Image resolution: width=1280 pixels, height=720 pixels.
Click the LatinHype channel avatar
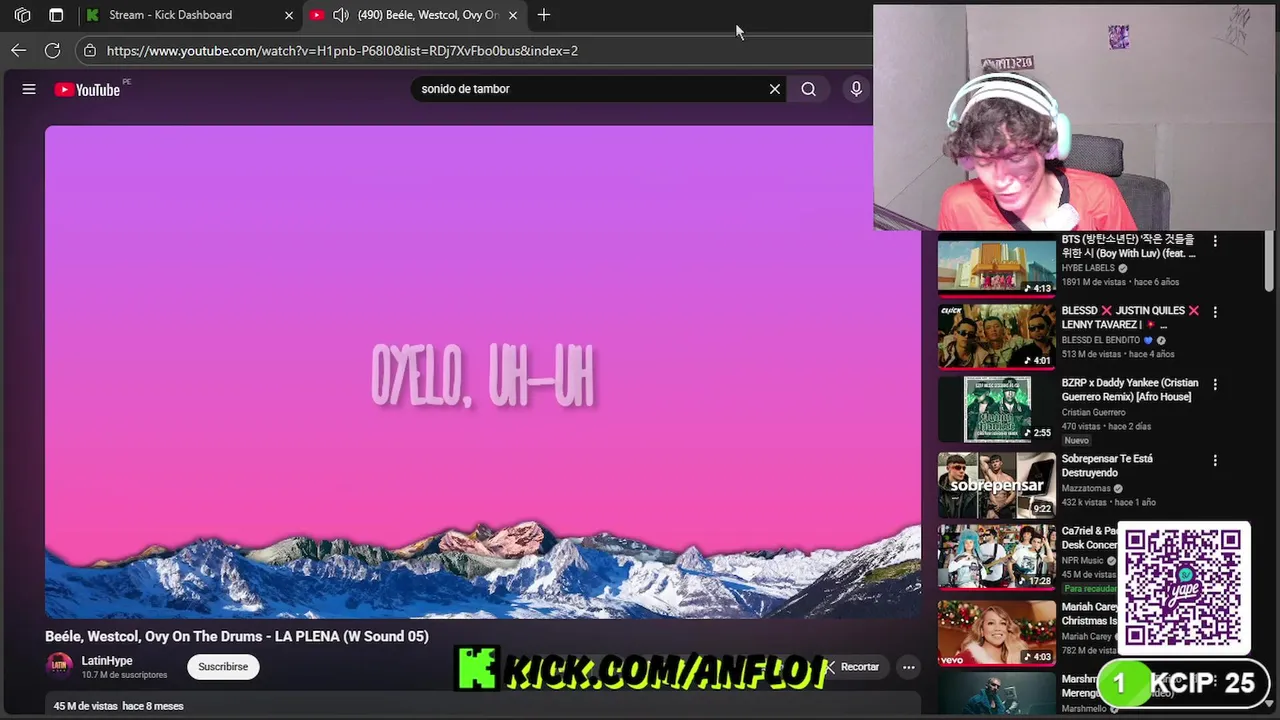point(60,666)
